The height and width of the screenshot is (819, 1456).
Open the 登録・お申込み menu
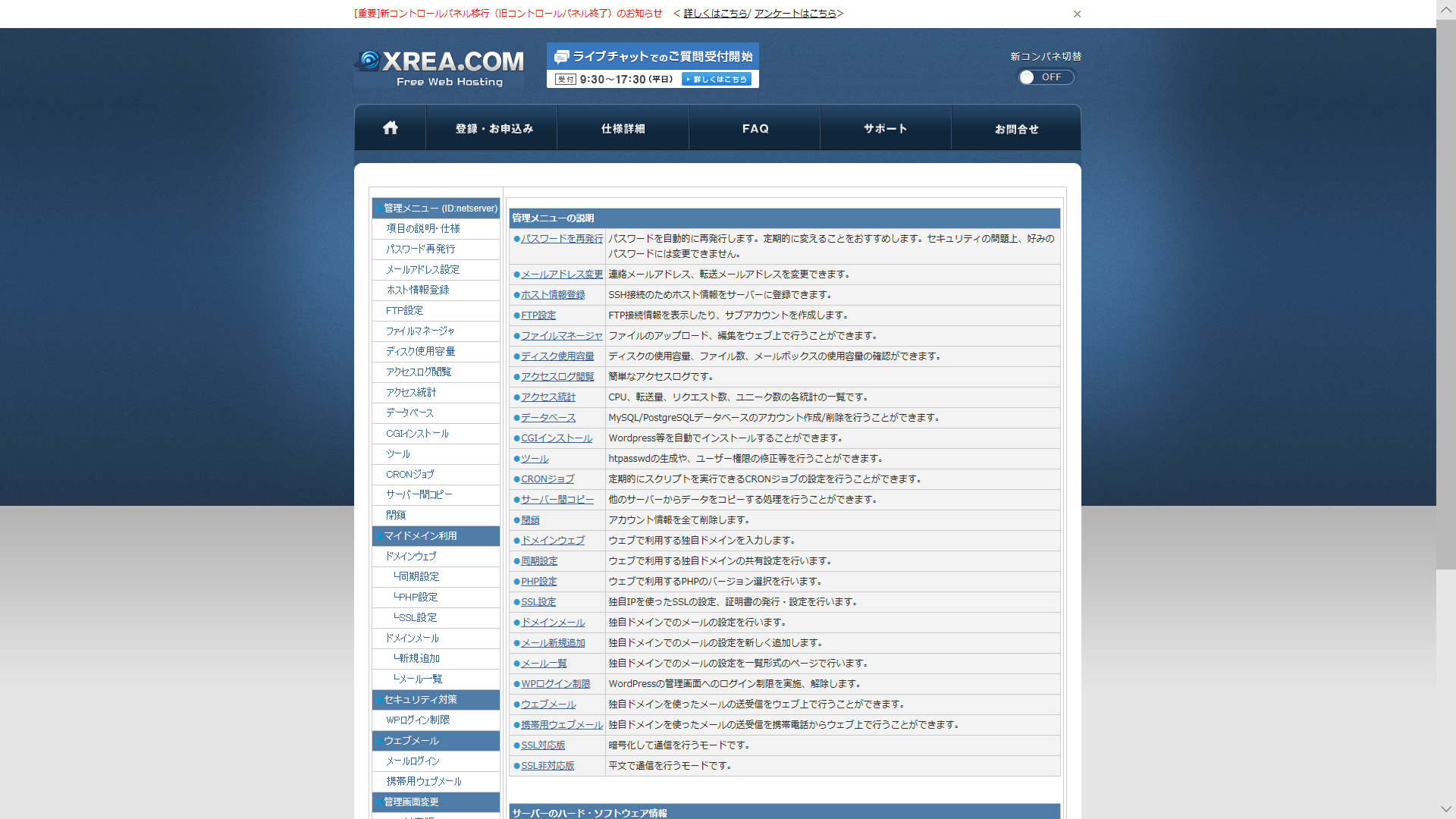(494, 129)
